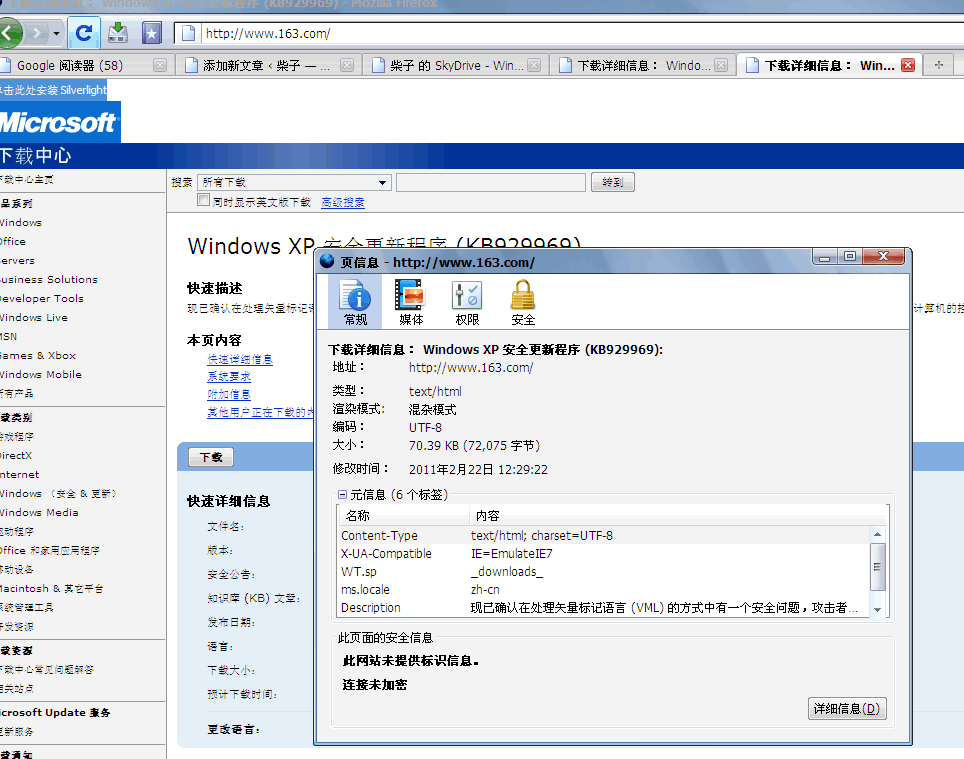Screen dimensions: 964x759
Task: Close the active 下载详细信息 tab with red X
Action: 907,65
